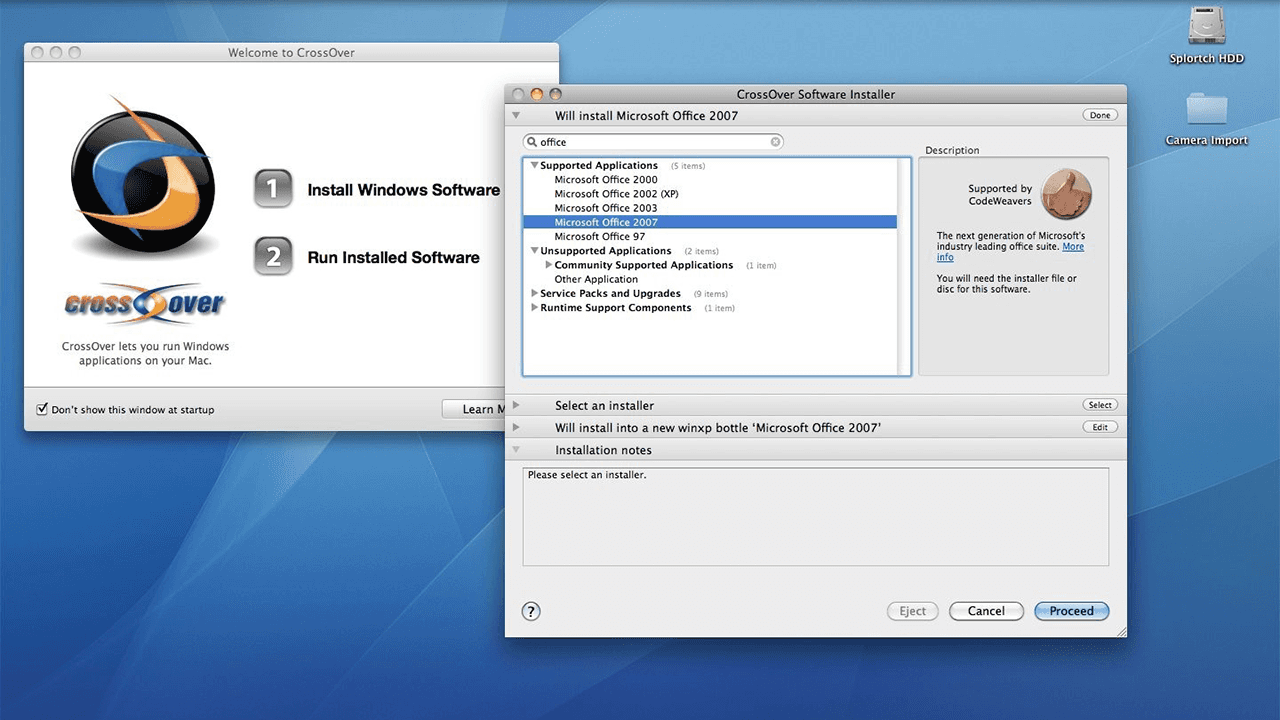This screenshot has width=1280, height=720.
Task: Click the Done button
Action: pyautogui.click(x=1100, y=115)
